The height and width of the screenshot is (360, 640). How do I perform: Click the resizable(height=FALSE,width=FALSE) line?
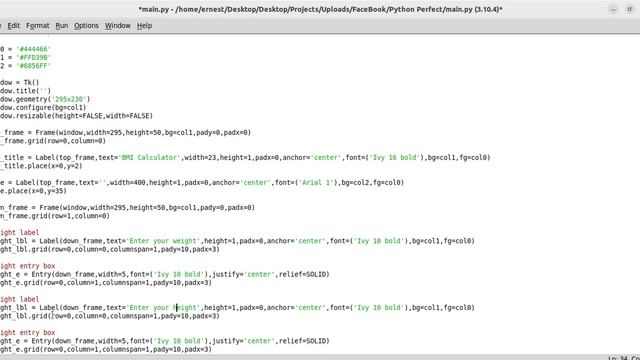pos(76,116)
